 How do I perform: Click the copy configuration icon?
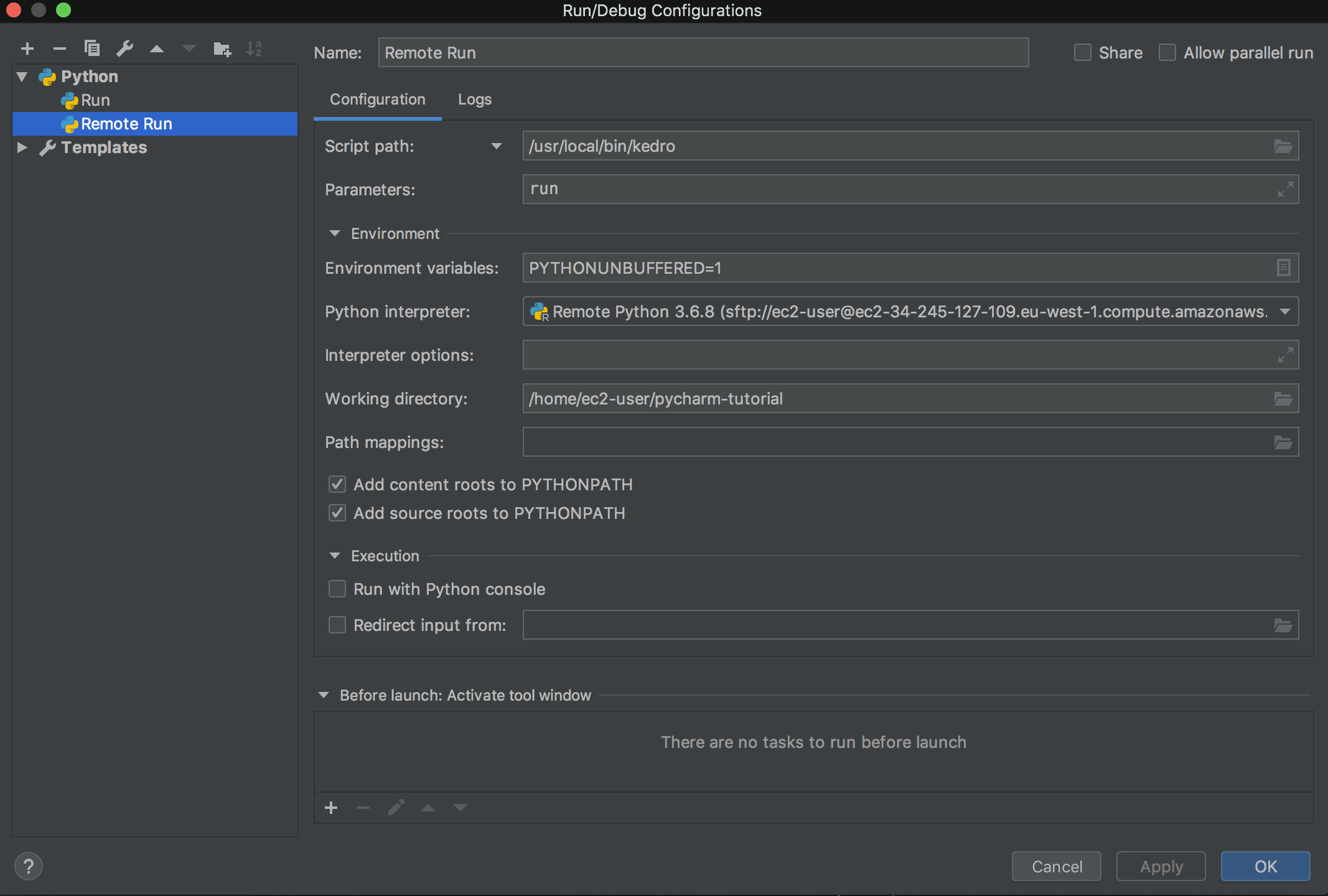click(92, 49)
